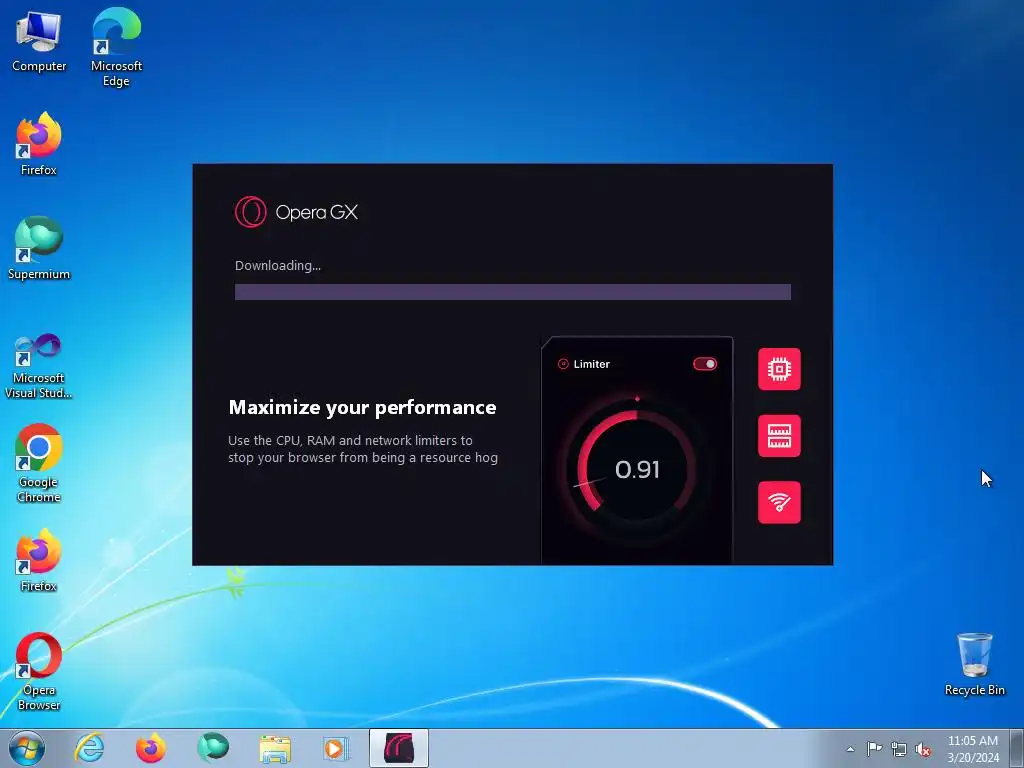Show hidden system tray icons

tap(850, 749)
